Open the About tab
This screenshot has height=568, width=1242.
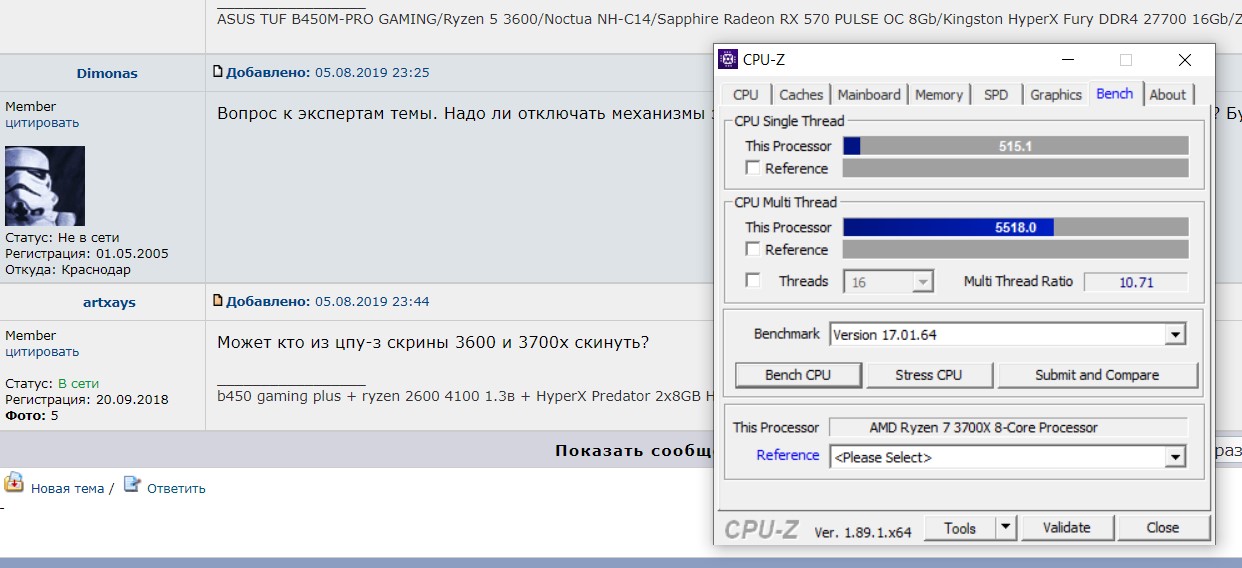coord(1167,94)
